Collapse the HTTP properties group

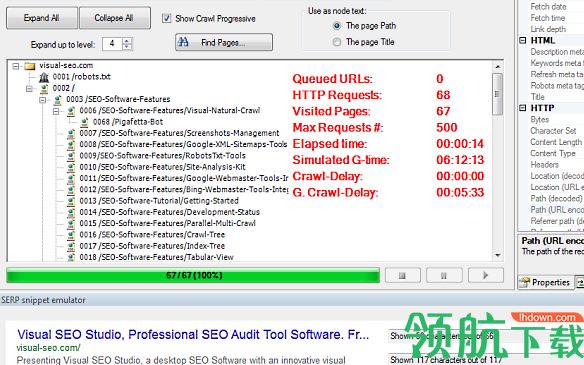point(523,108)
